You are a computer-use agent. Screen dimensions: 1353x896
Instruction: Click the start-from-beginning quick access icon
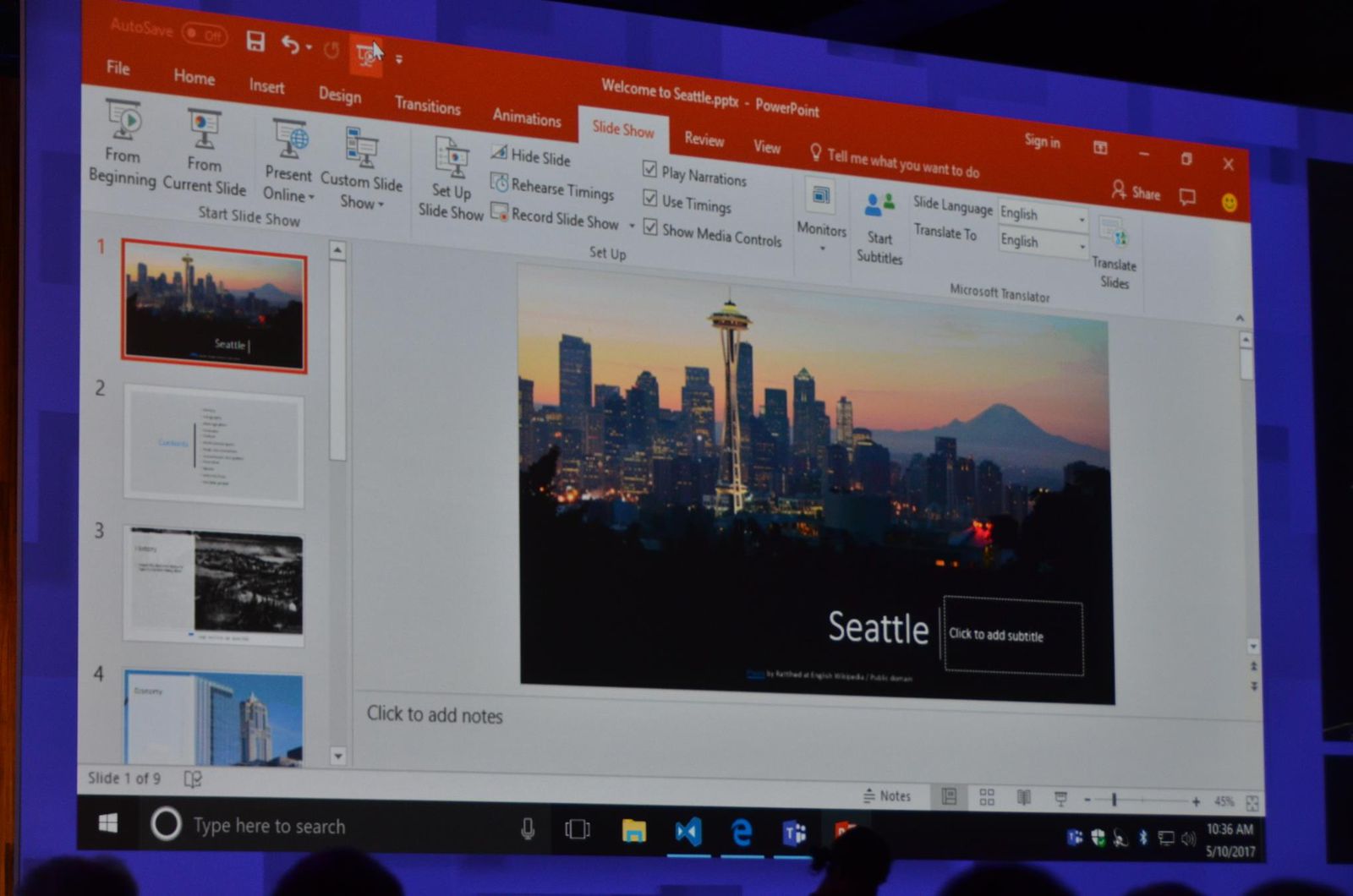pyautogui.click(x=365, y=55)
